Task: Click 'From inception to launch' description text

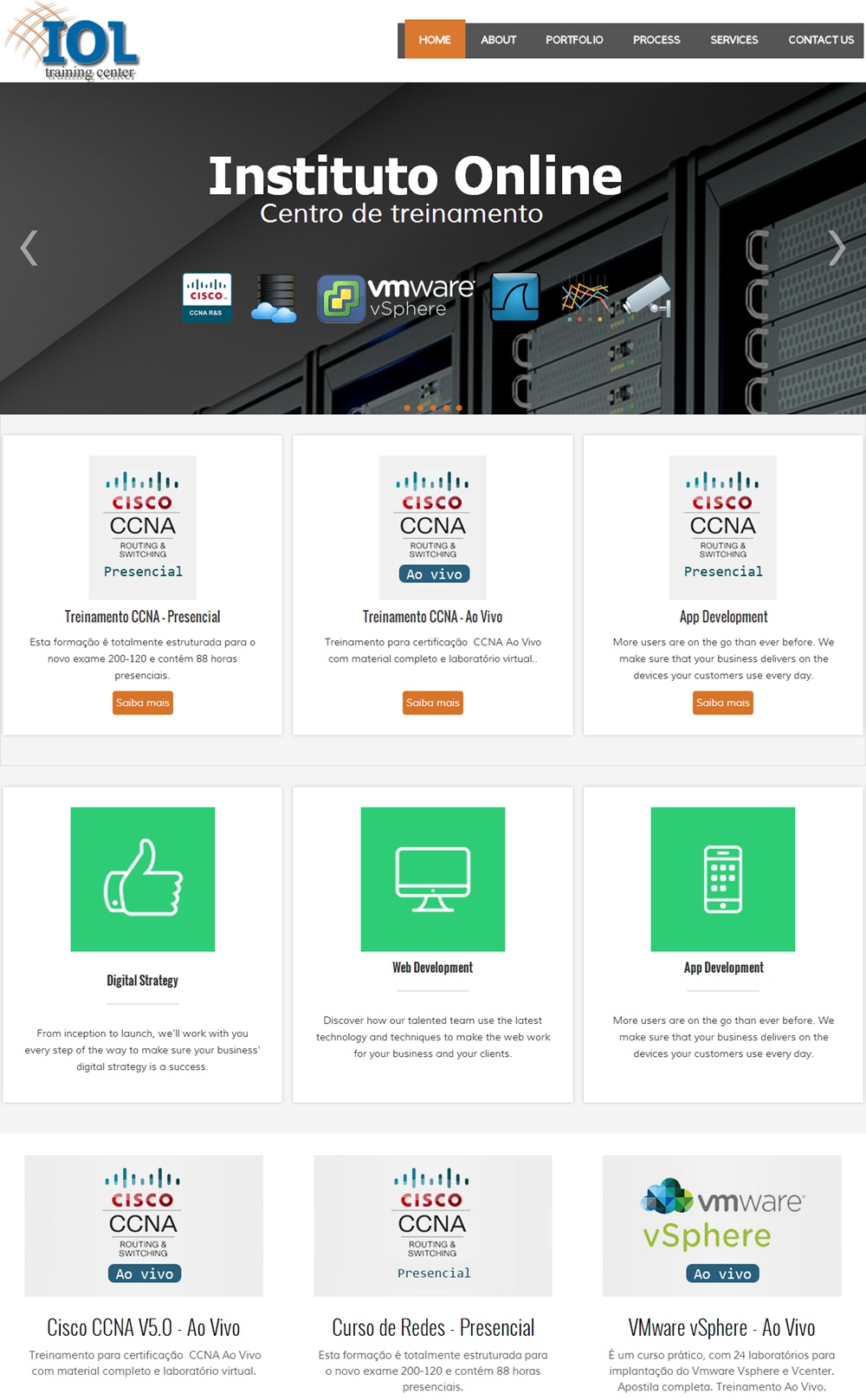Action: pyautogui.click(x=143, y=1050)
